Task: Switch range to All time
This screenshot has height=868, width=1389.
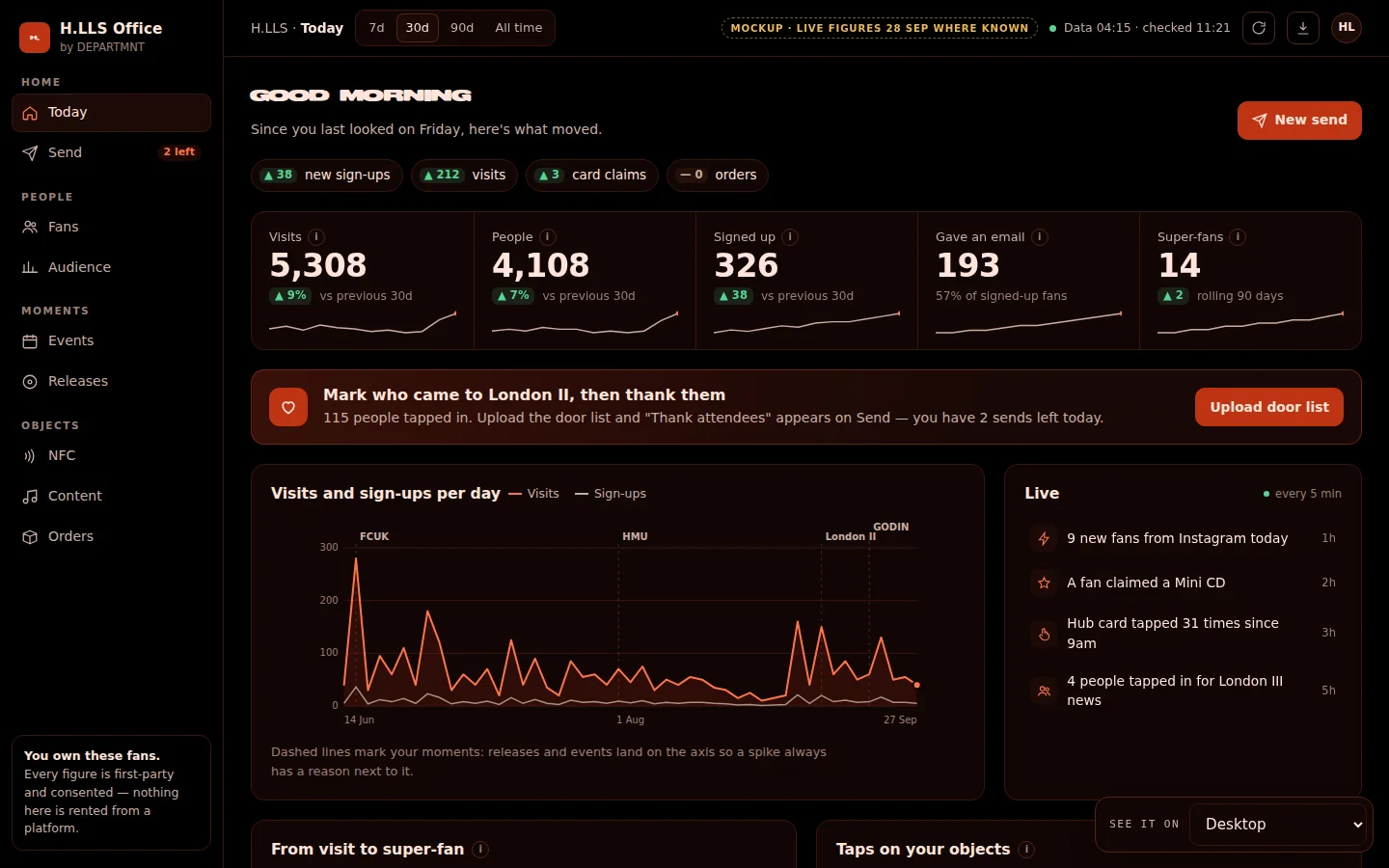Action: (x=518, y=28)
